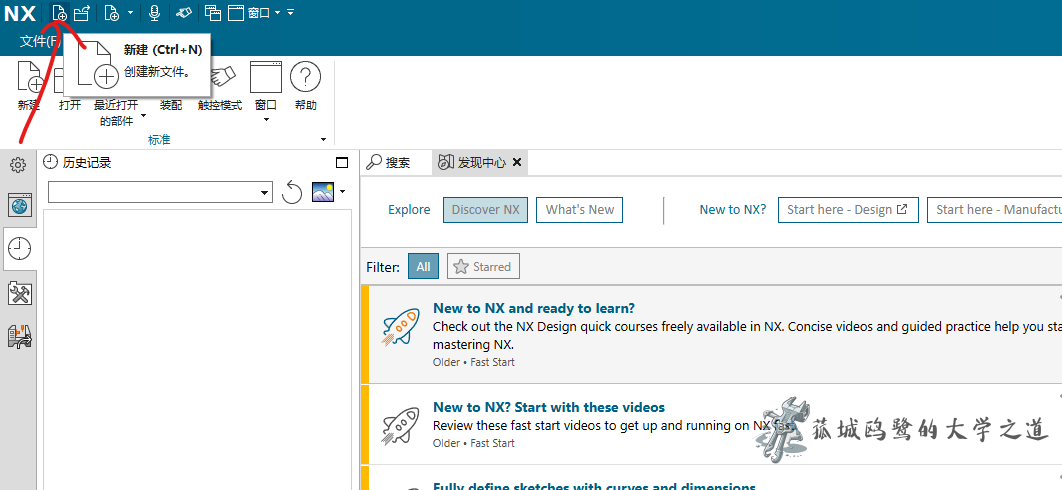Expand the 标准 group options arrow
Screen dimensions: 1062x490
(323, 140)
